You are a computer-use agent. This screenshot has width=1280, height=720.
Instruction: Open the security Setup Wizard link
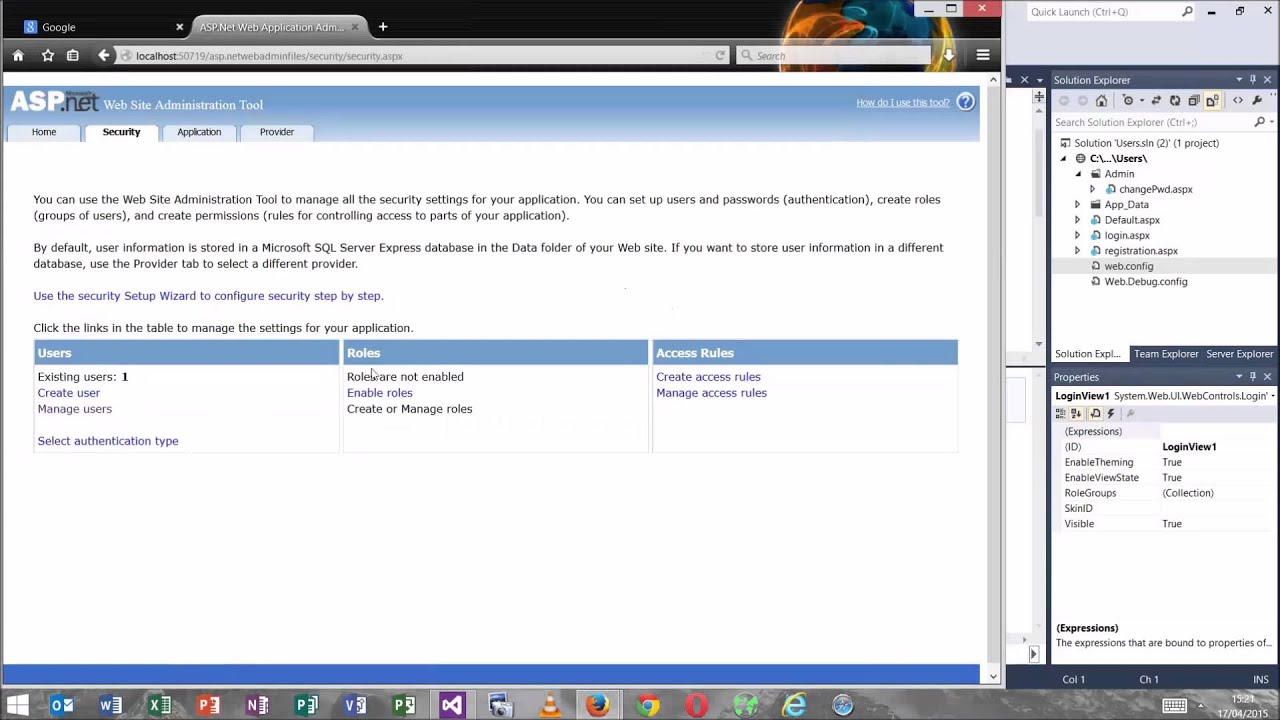pos(208,296)
